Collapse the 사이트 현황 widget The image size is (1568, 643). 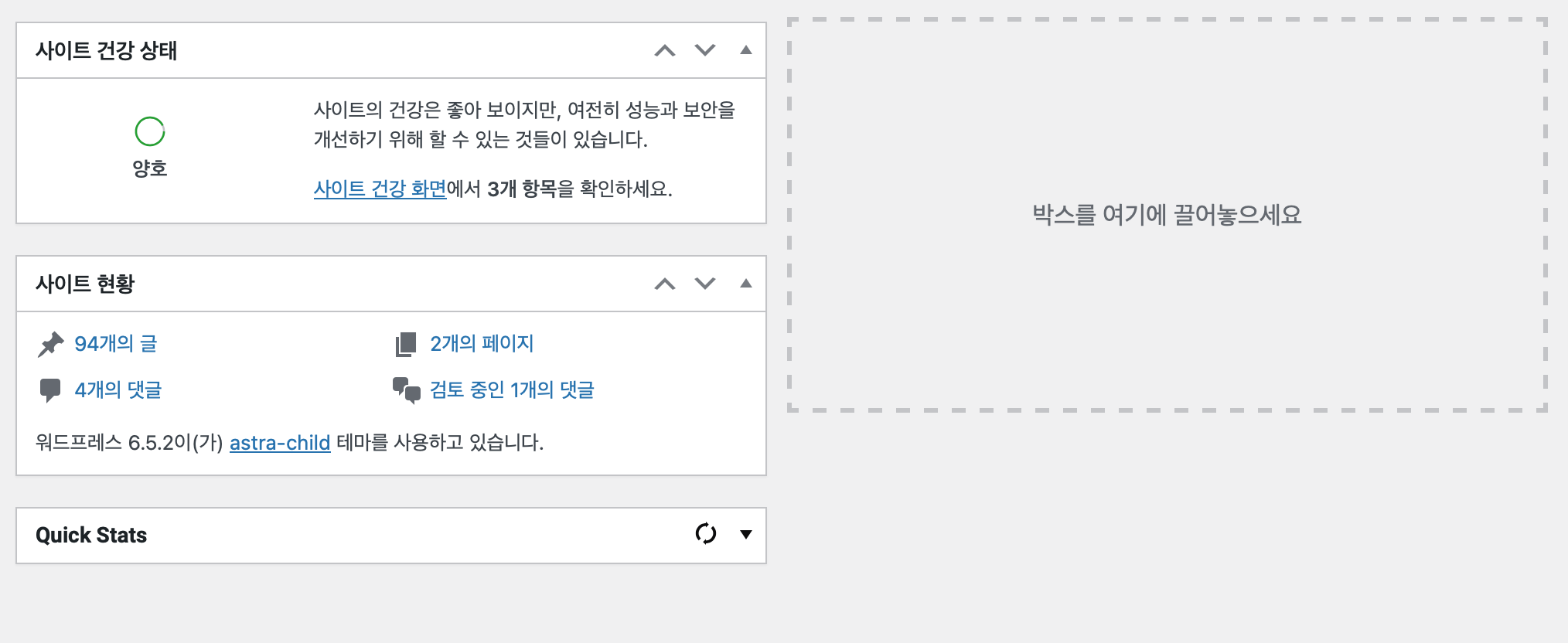[745, 284]
